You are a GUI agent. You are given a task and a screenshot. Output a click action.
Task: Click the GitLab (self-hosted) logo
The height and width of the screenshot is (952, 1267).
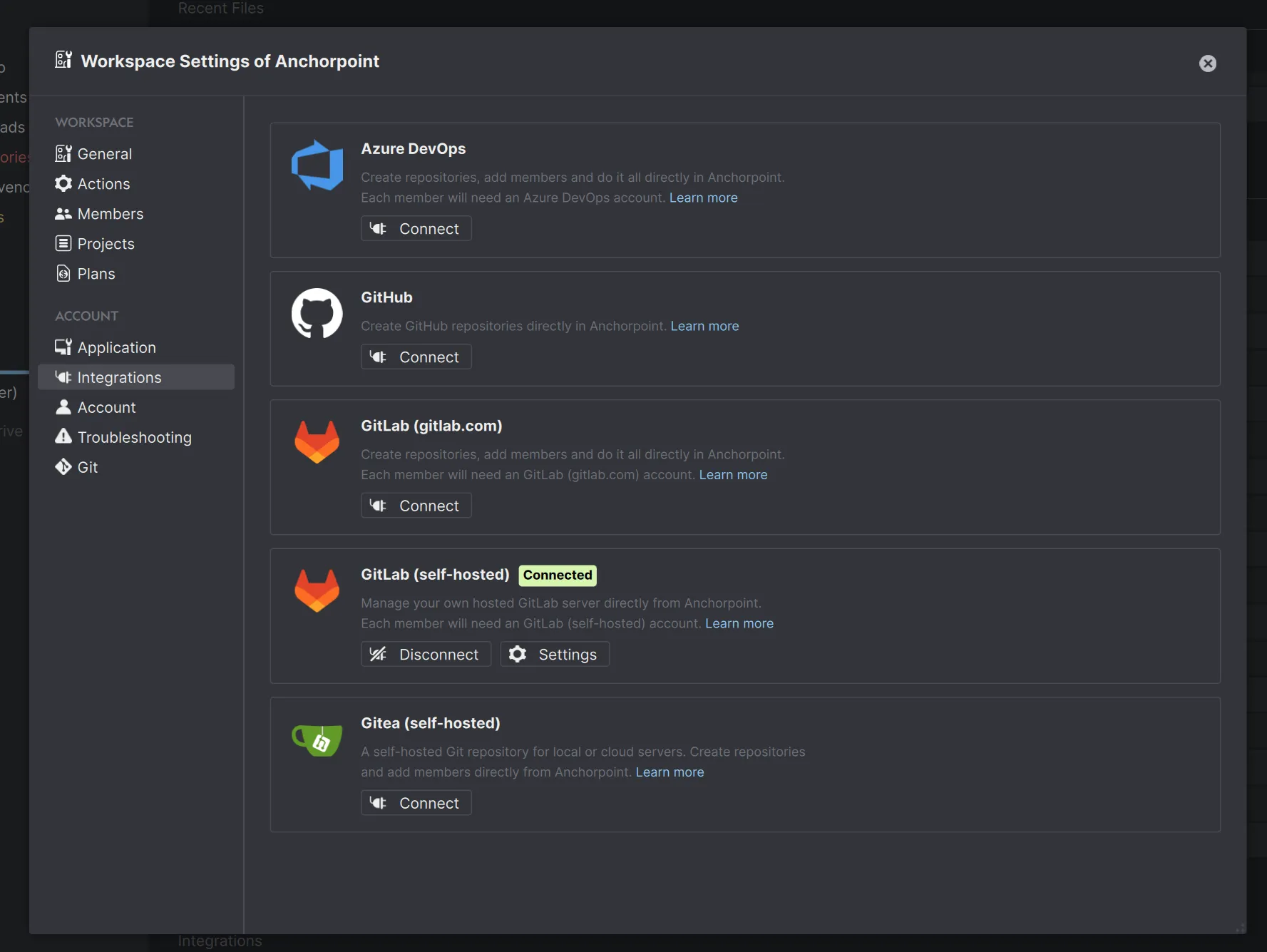(316, 590)
